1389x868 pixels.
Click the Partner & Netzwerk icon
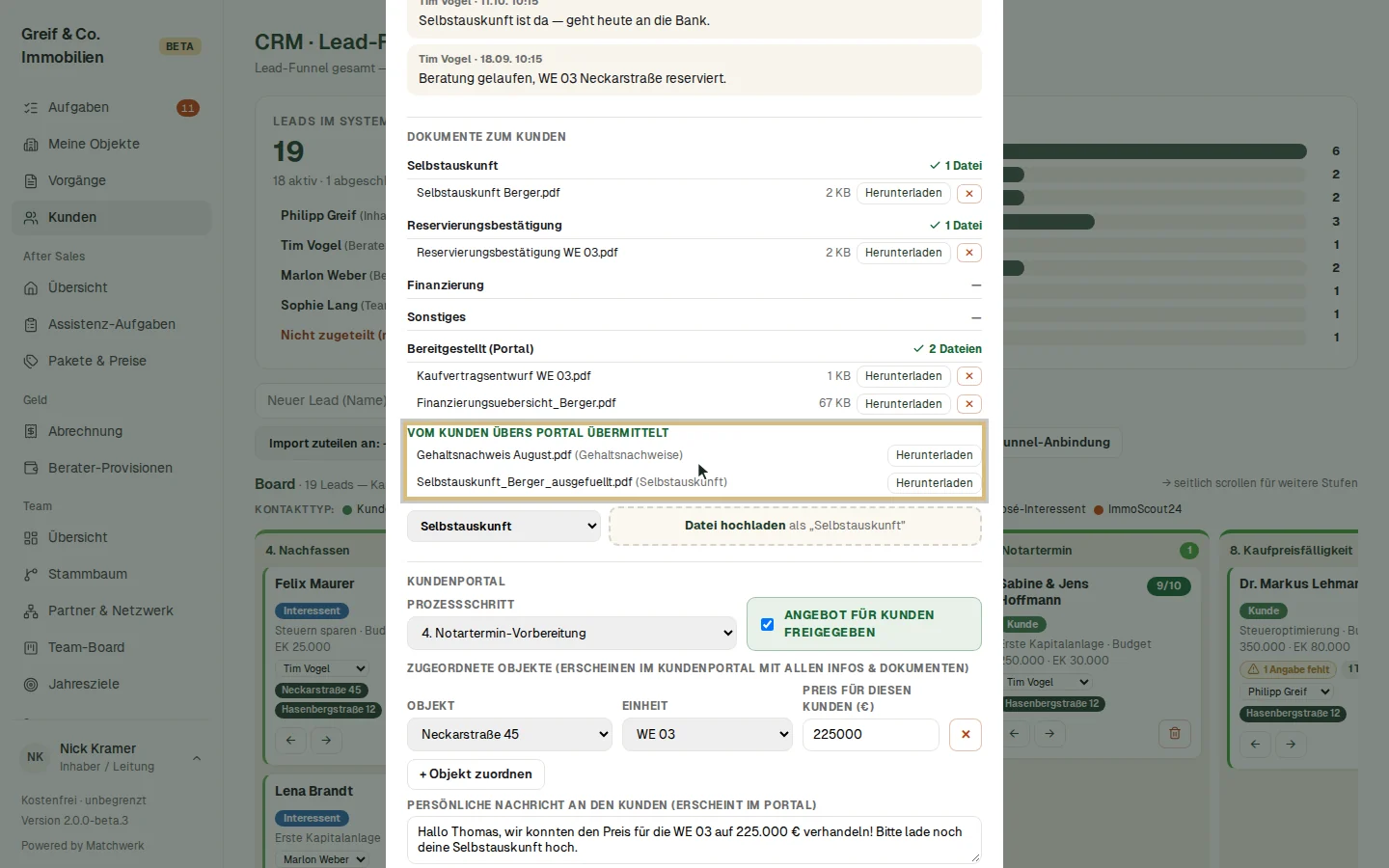[31, 611]
